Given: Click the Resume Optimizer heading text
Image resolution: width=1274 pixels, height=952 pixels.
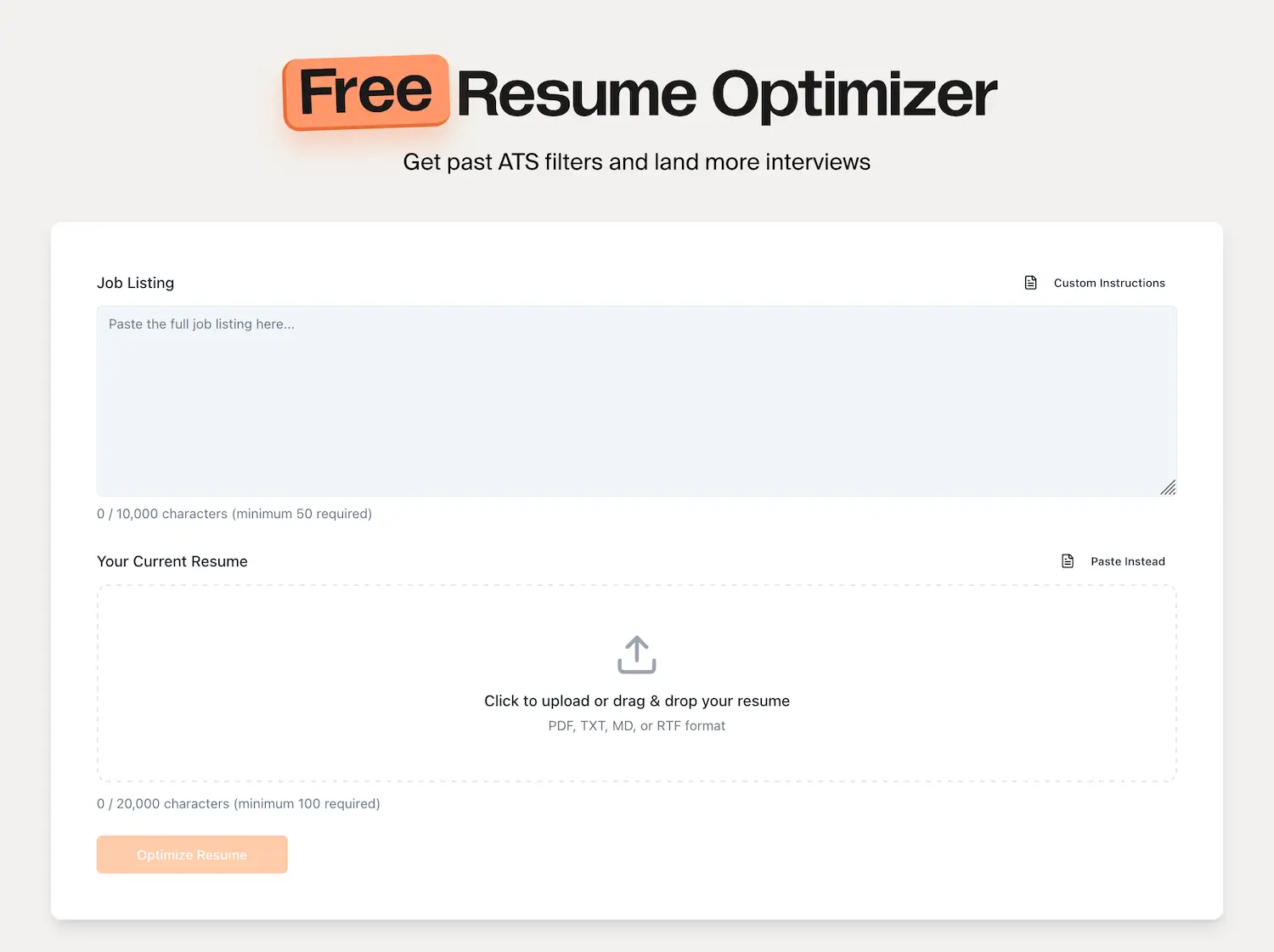Looking at the screenshot, I should (726, 93).
